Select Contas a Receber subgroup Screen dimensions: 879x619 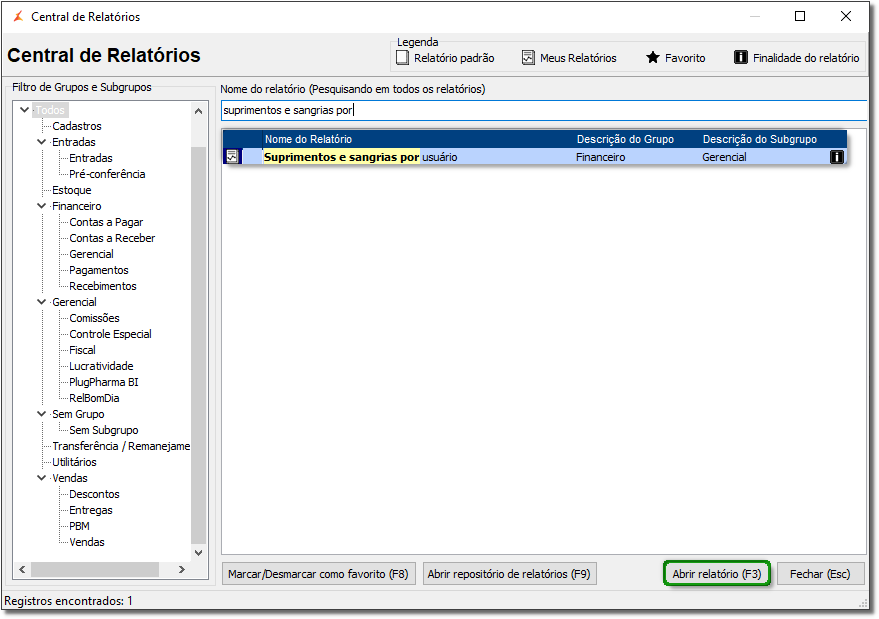(x=112, y=238)
